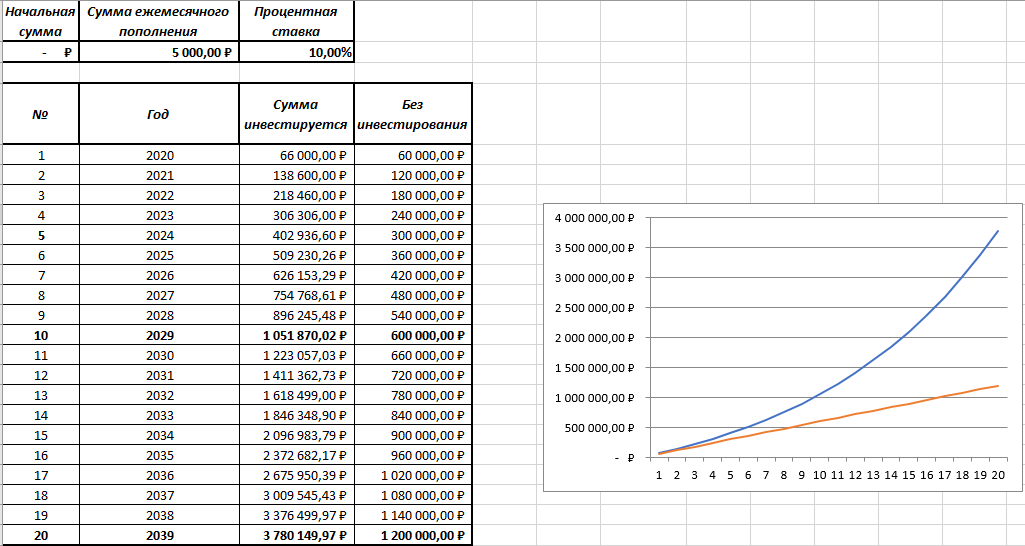Select the cell 480 000,00 ₽
Image resolution: width=1025 pixels, height=546 pixels.
412,296
